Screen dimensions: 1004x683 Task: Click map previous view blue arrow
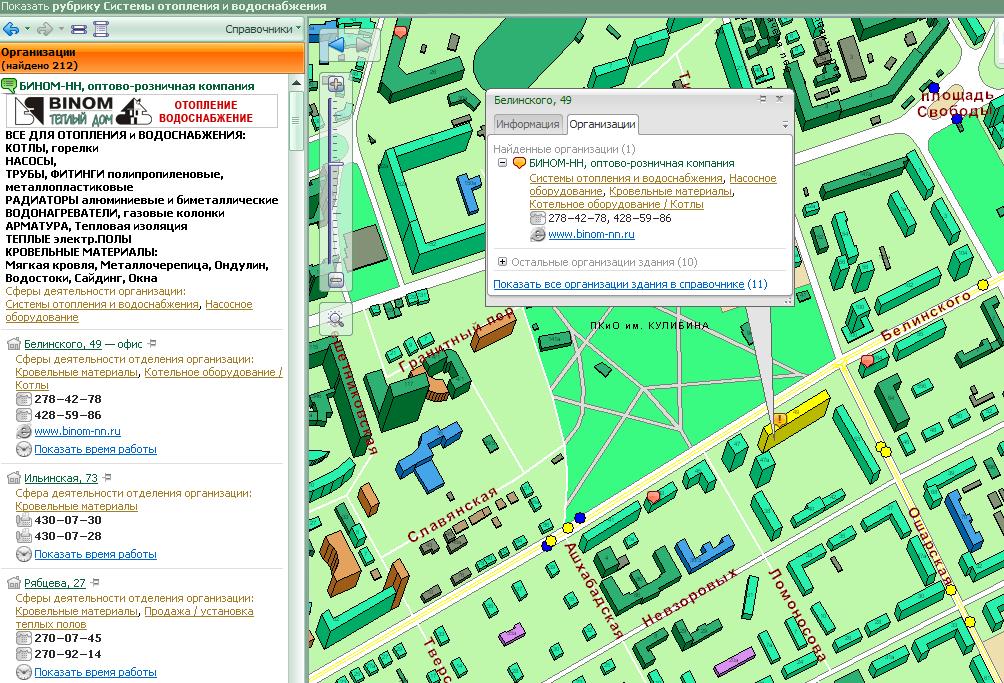(x=336, y=45)
